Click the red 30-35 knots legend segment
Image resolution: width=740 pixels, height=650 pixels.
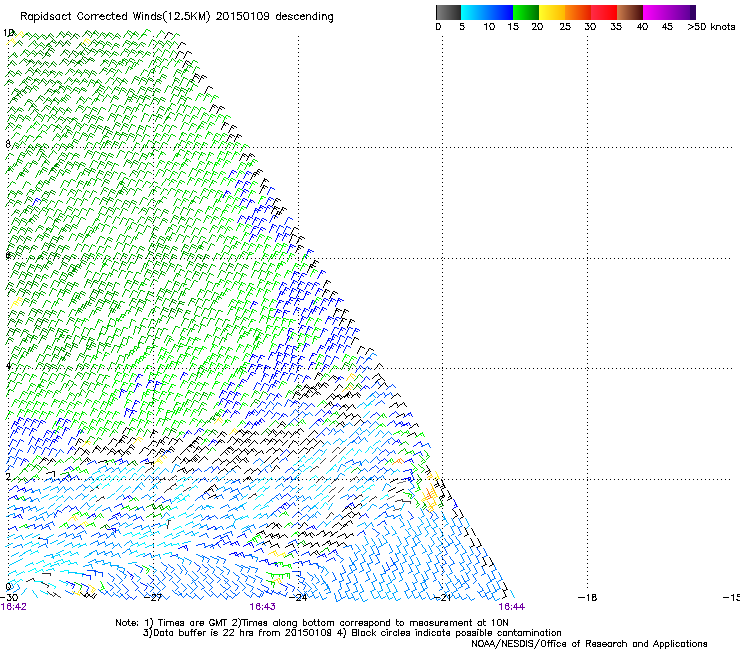tap(604, 12)
